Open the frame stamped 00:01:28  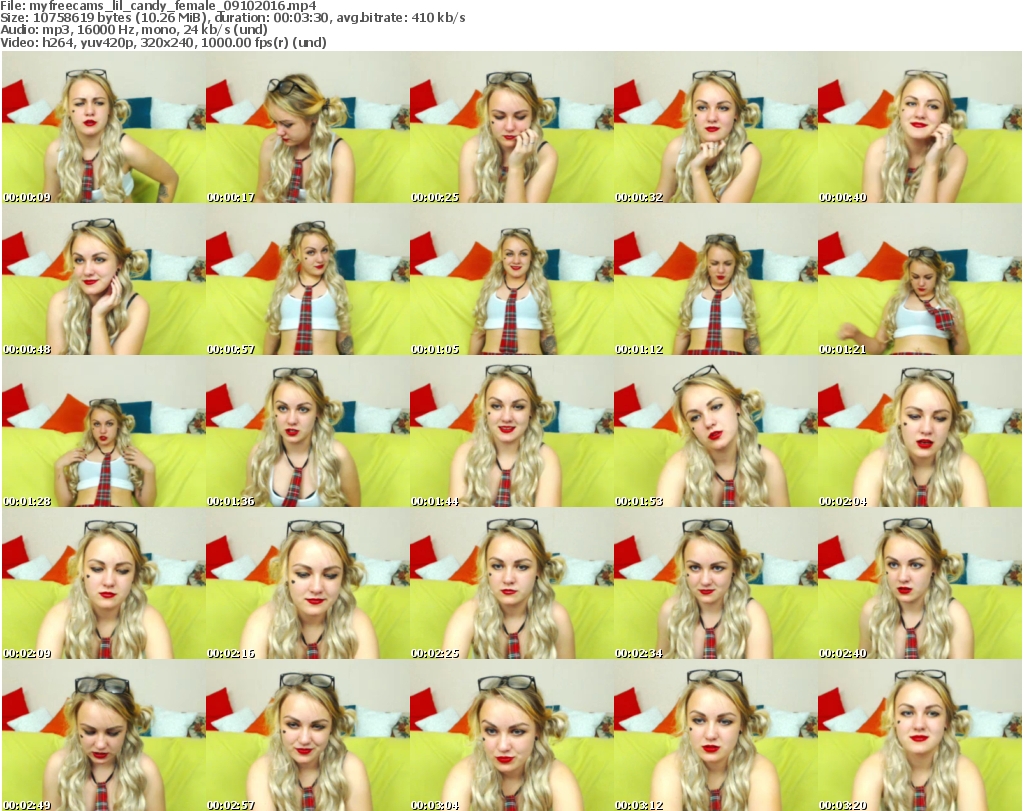click(x=104, y=432)
